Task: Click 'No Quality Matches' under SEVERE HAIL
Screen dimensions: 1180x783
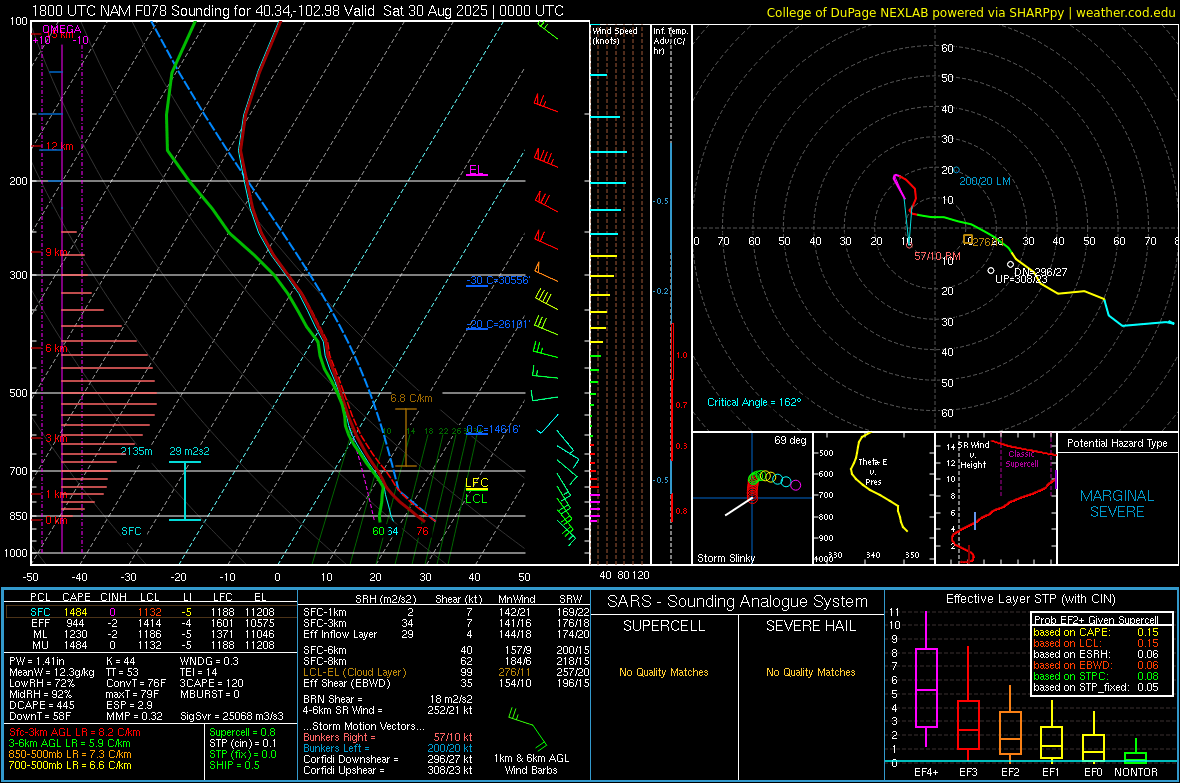Action: point(810,672)
